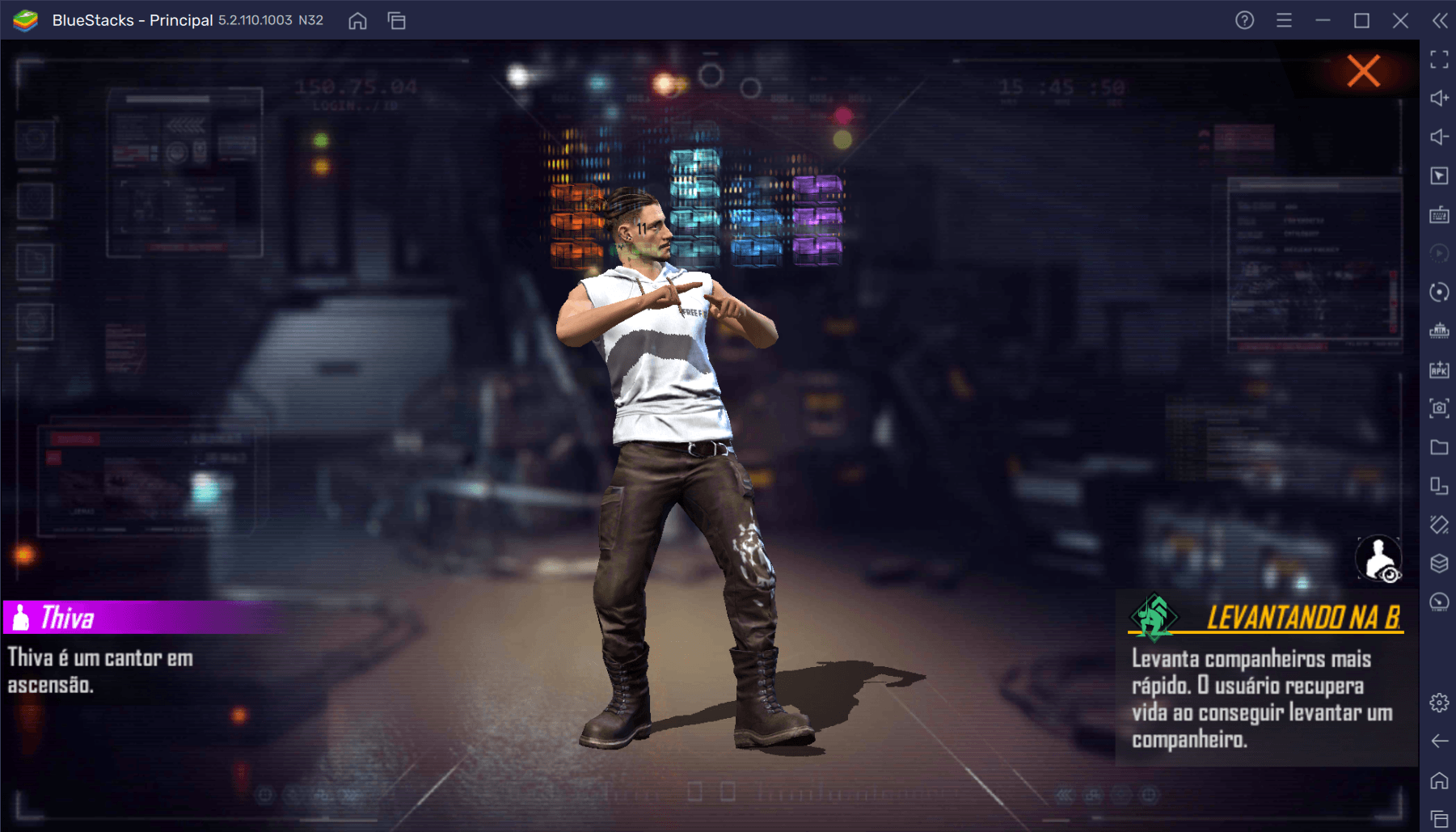Install an APK via the sidebar APK icon
The width and height of the screenshot is (1456, 832).
click(x=1439, y=370)
